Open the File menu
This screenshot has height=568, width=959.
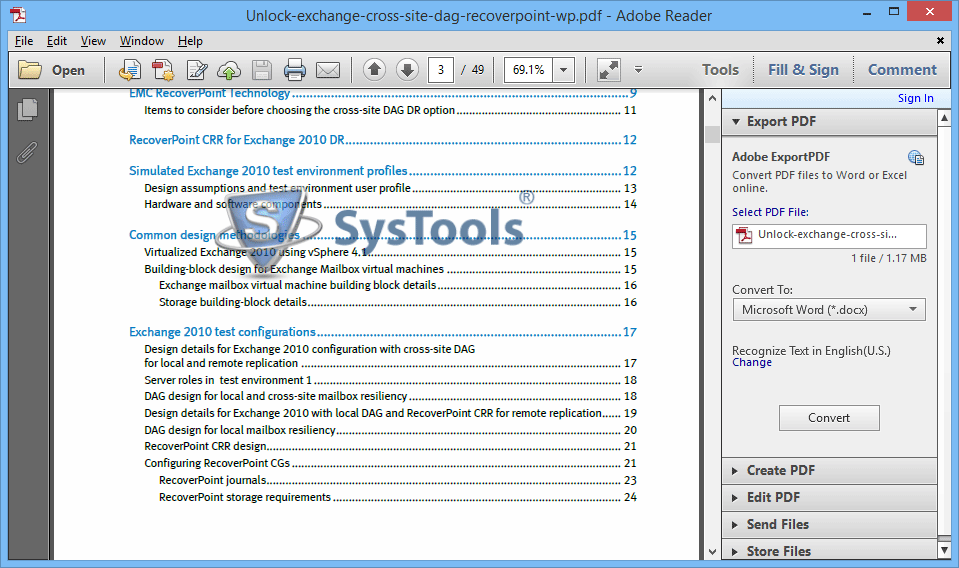(x=24, y=40)
